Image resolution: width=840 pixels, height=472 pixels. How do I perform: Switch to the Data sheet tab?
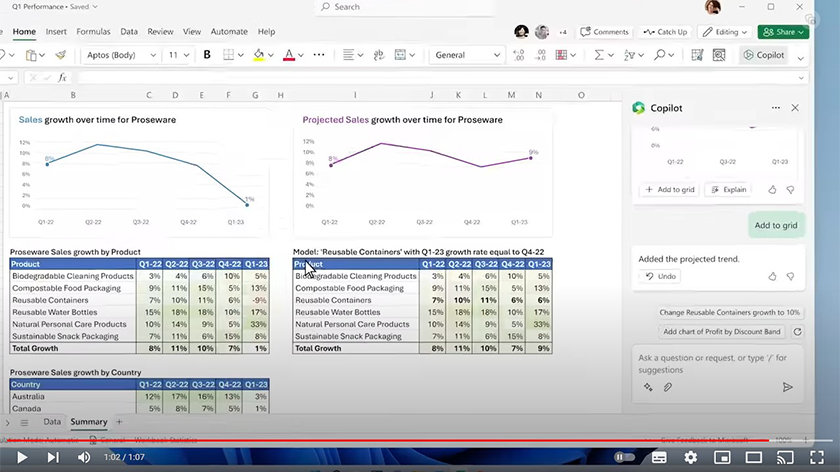52,422
